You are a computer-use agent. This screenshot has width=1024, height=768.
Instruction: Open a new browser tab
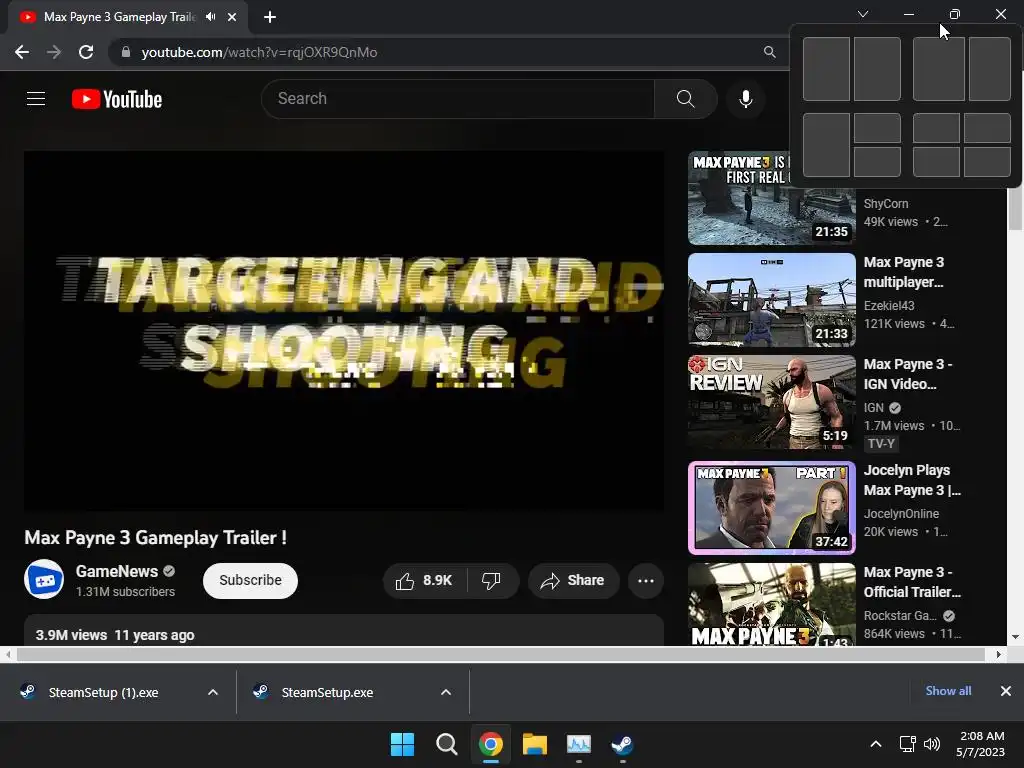click(x=270, y=17)
